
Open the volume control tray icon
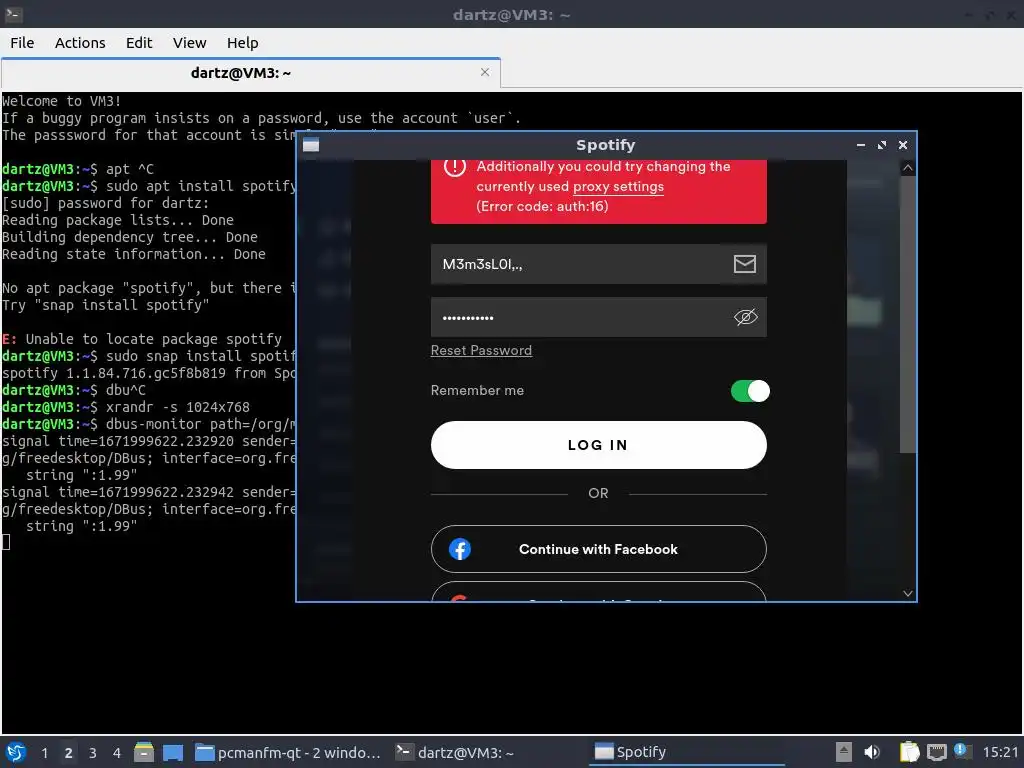click(872, 752)
